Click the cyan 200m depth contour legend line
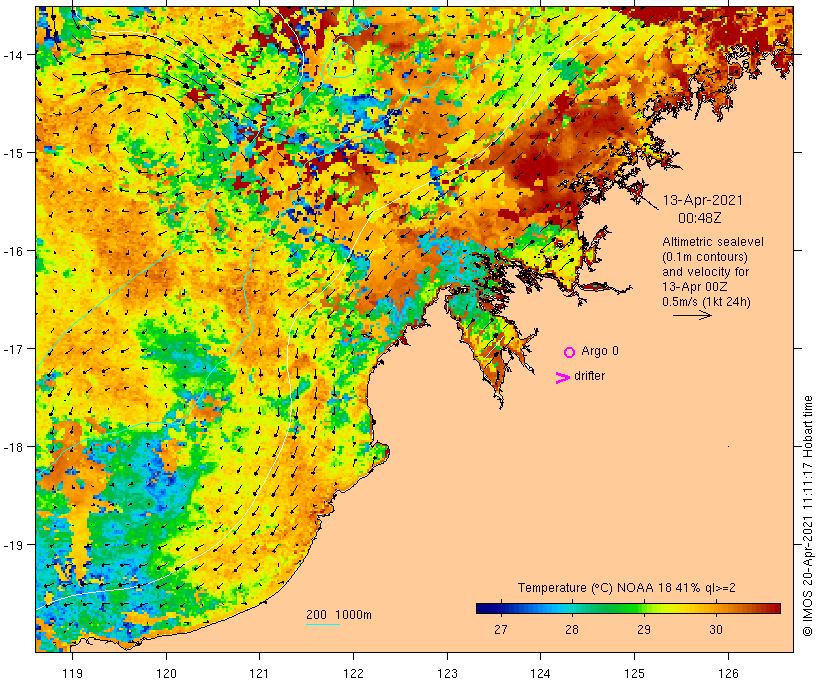This screenshot has height=680, width=820. (323, 624)
